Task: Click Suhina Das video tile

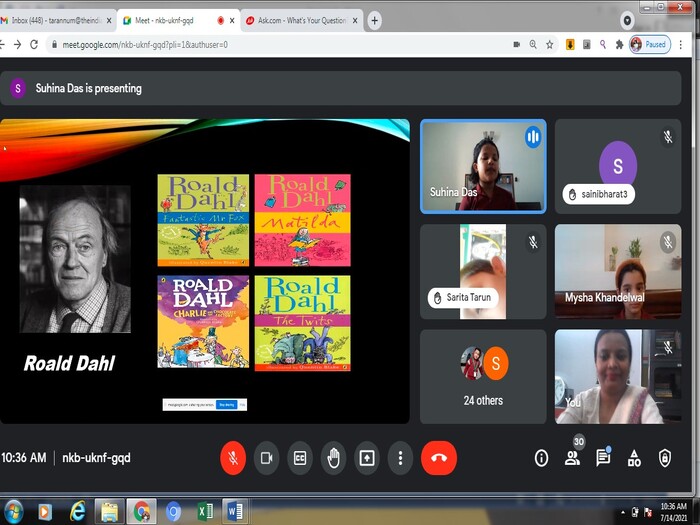Action: pos(483,166)
